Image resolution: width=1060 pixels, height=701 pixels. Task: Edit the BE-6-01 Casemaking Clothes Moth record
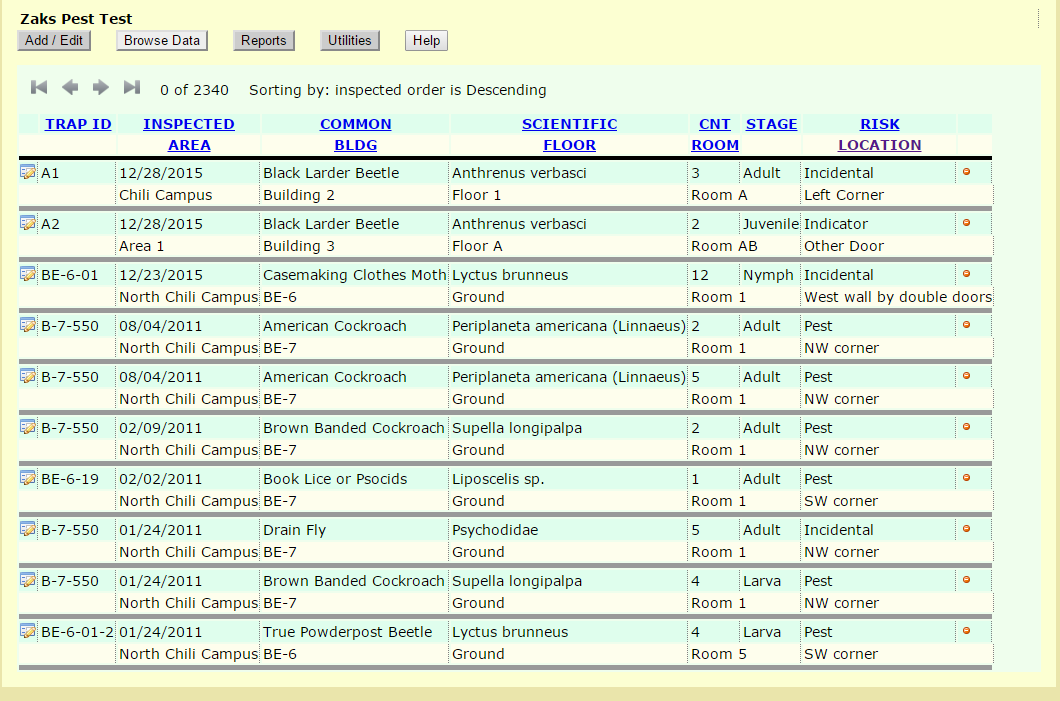pos(28,274)
